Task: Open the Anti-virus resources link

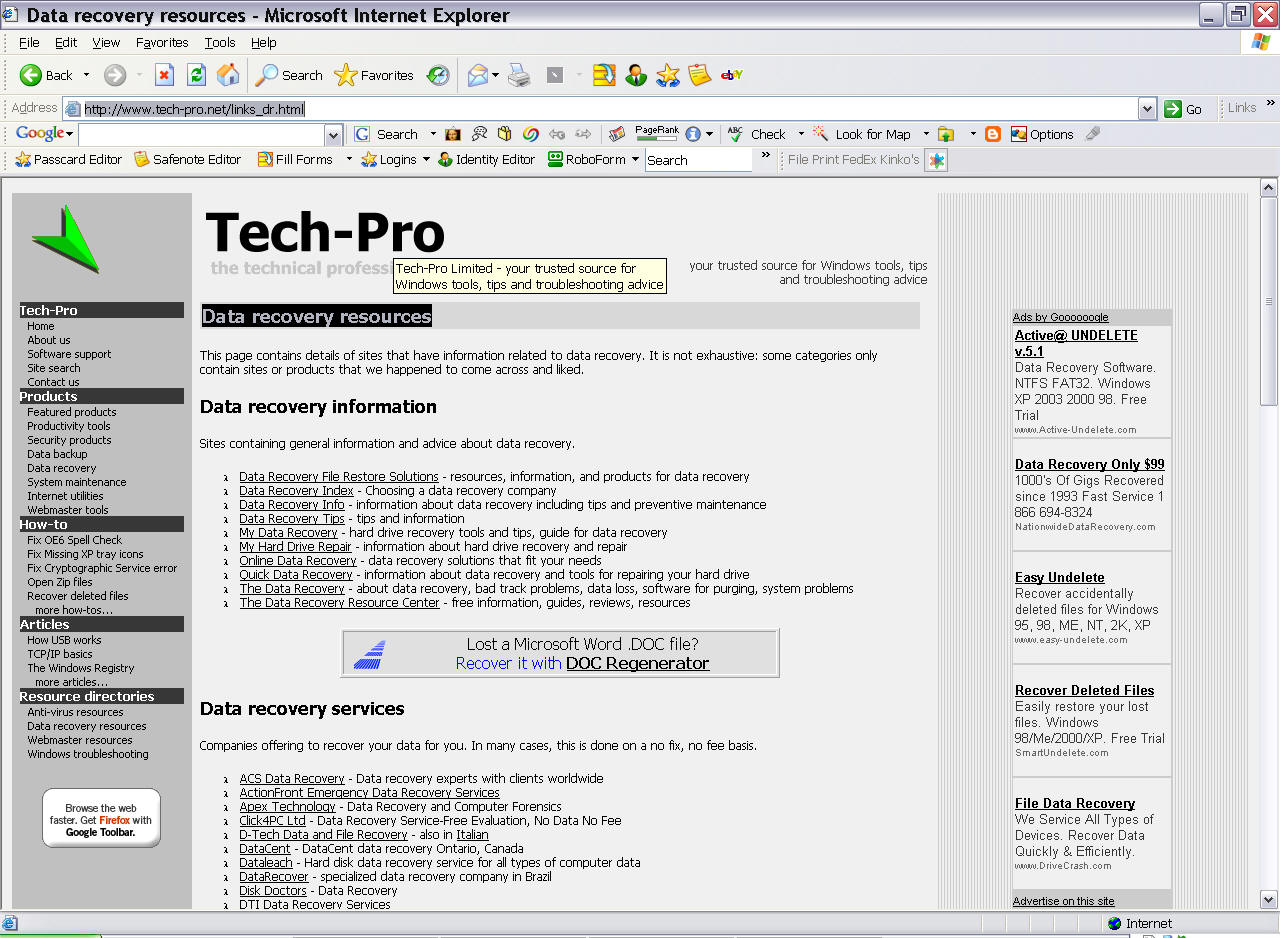Action: click(x=75, y=712)
